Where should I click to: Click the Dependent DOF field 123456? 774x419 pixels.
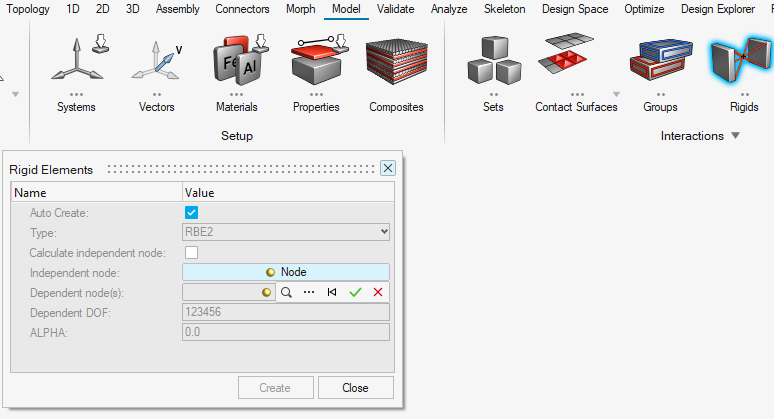click(286, 312)
